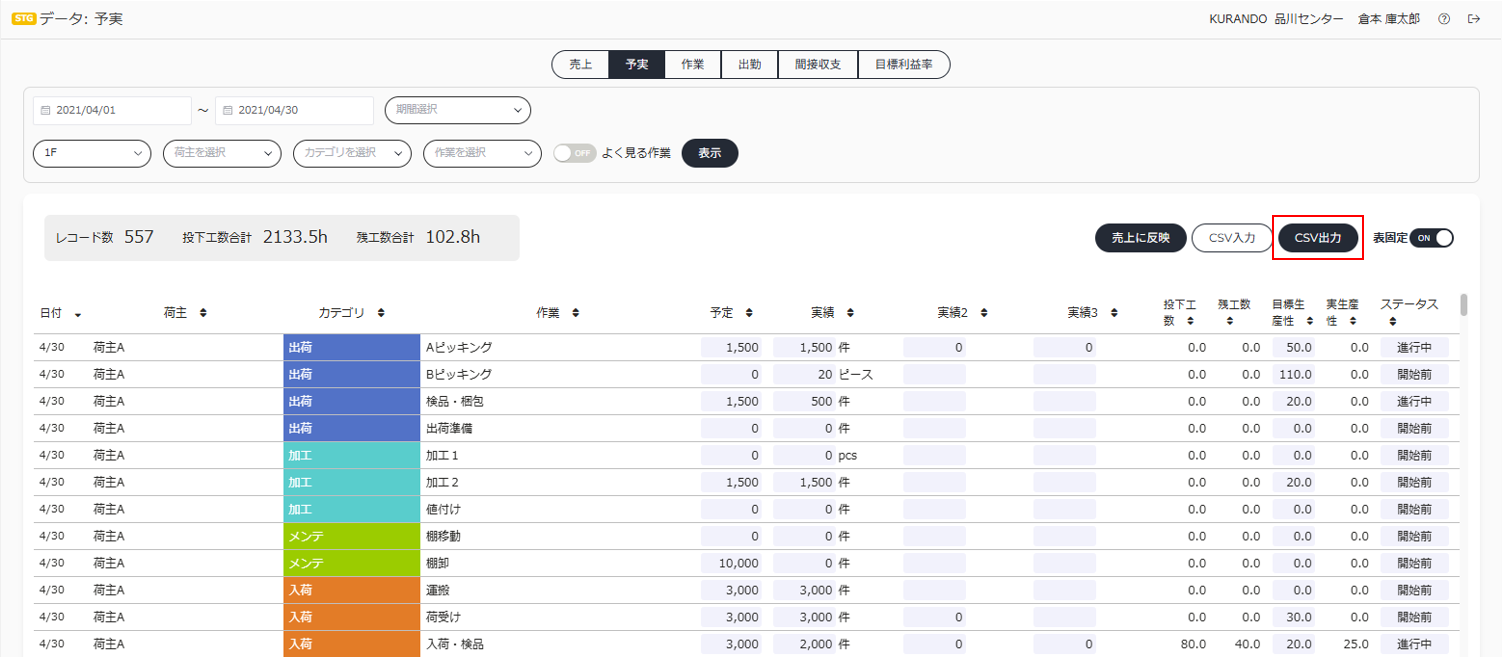This screenshot has height=657, width=1502.
Task: Click 実績 field for 運搬 row
Action: tap(804, 590)
